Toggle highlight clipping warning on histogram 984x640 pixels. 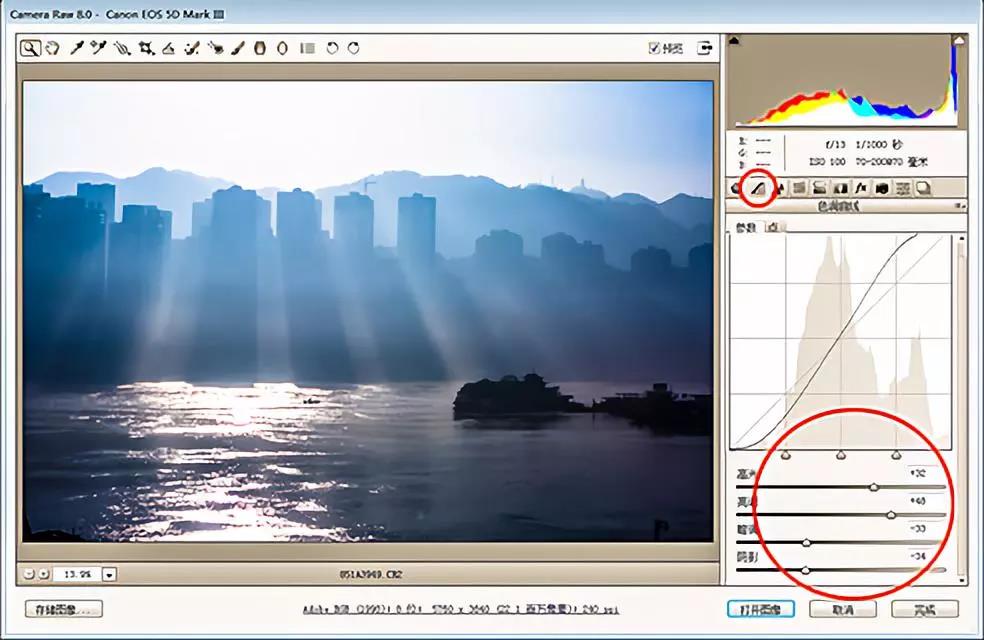pyautogui.click(x=958, y=41)
